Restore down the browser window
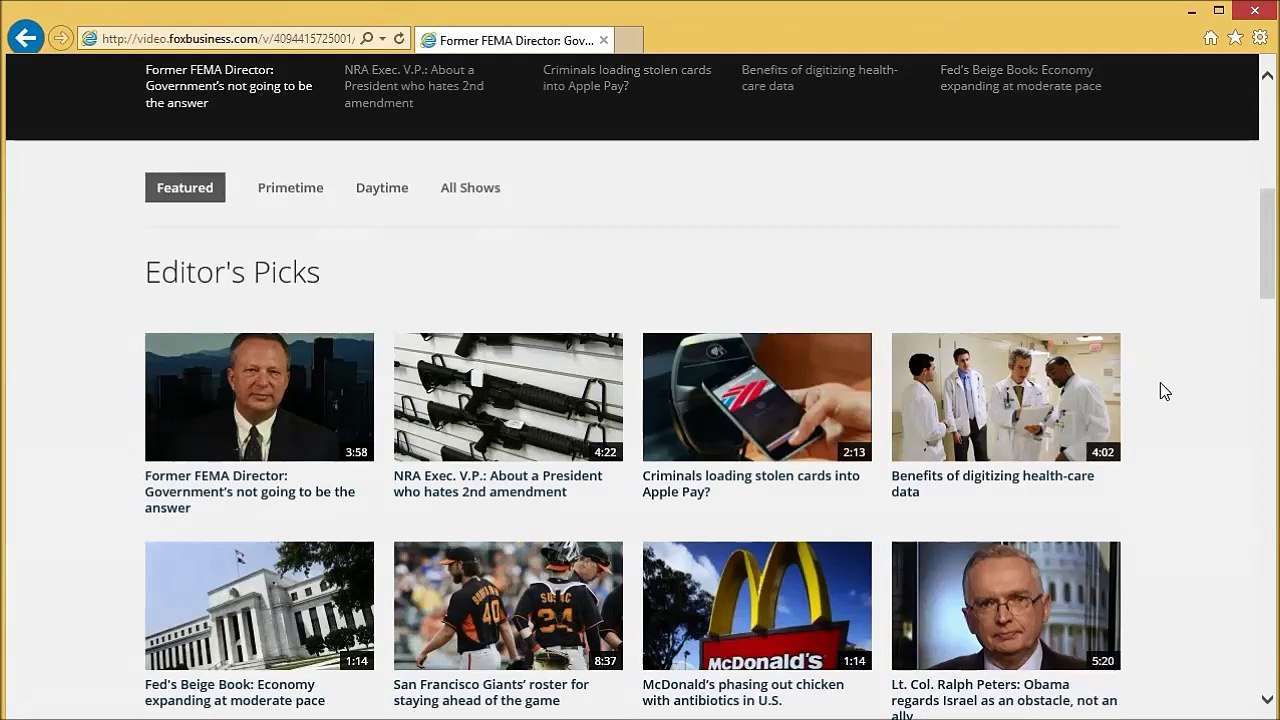Viewport: 1280px width, 720px height. tap(1219, 11)
